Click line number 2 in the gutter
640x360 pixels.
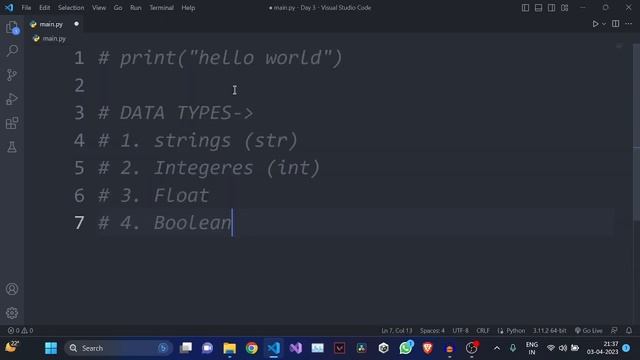79,85
